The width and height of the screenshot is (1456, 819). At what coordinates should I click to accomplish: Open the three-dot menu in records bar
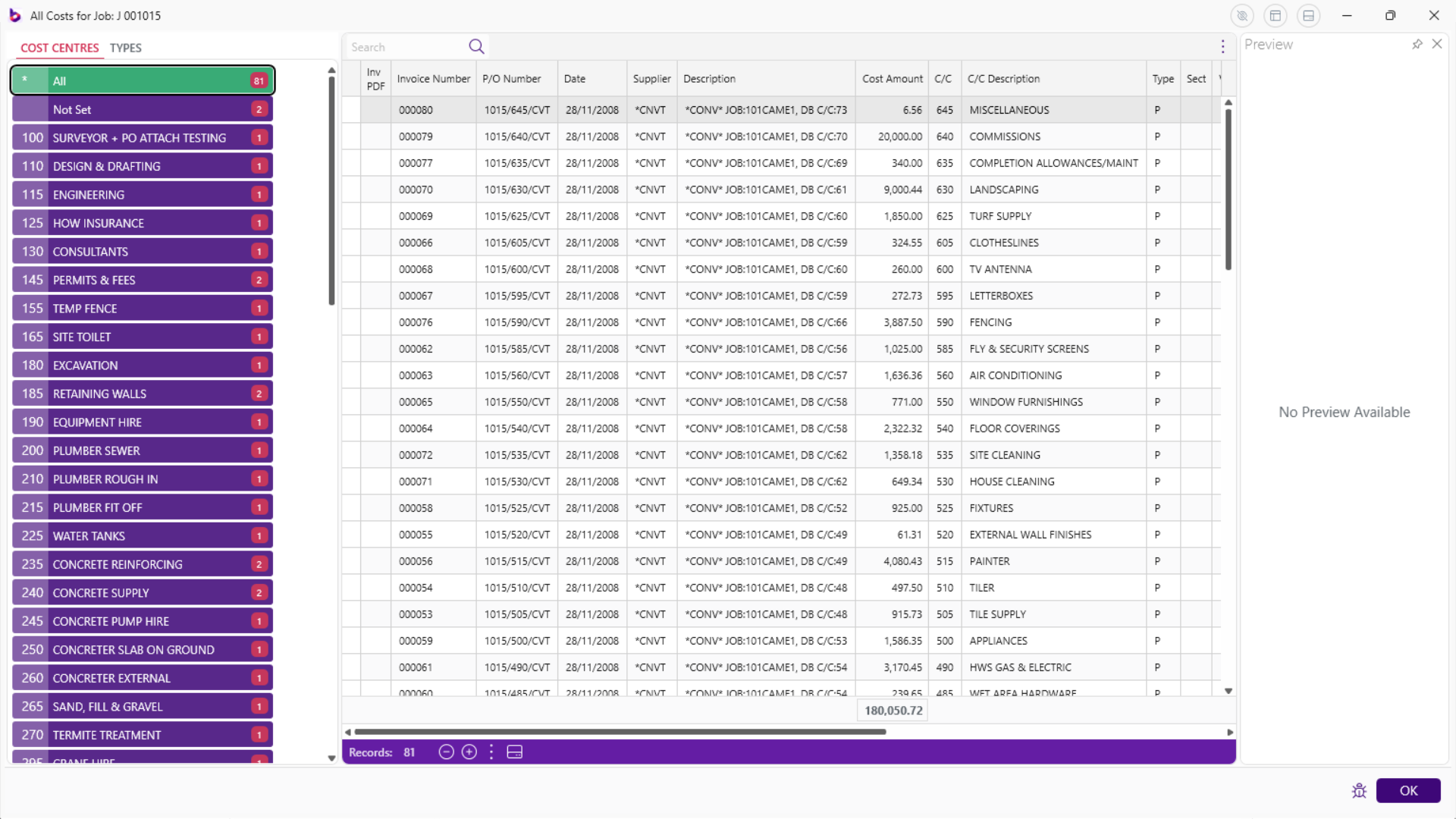click(x=491, y=752)
